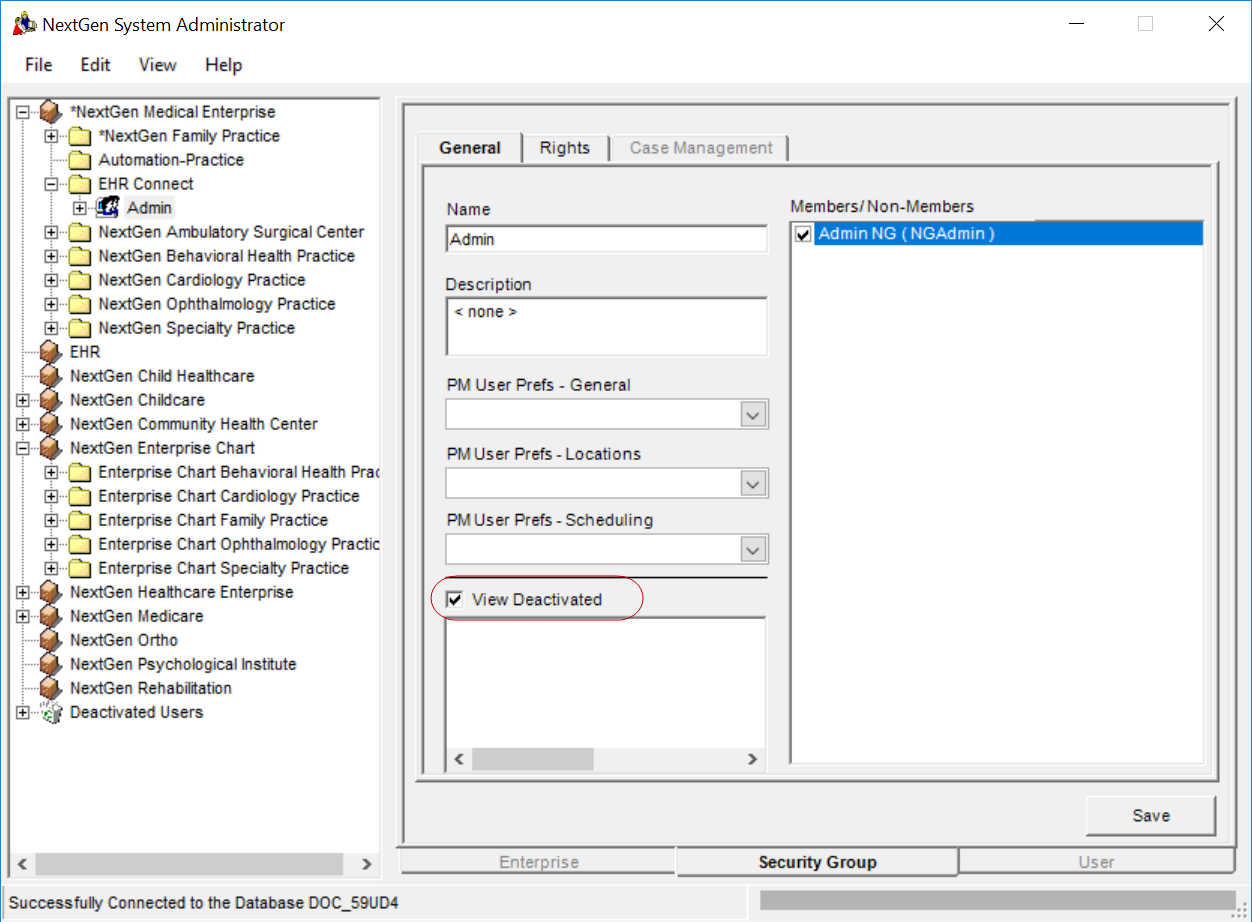1252x922 pixels.
Task: Select the *NextGen Medical Enterprise box icon
Action: coord(51,112)
